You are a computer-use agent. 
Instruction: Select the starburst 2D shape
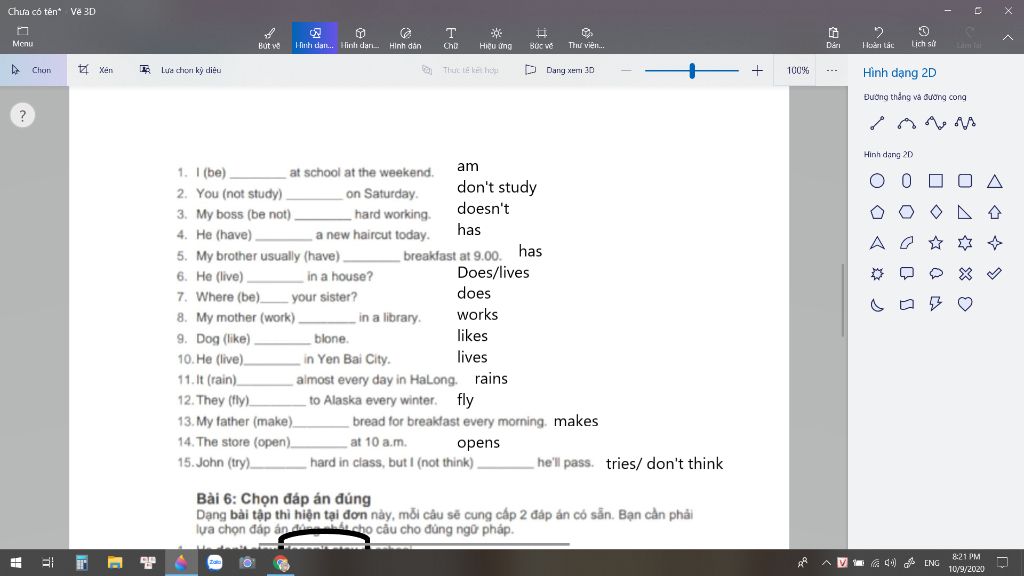(x=877, y=274)
